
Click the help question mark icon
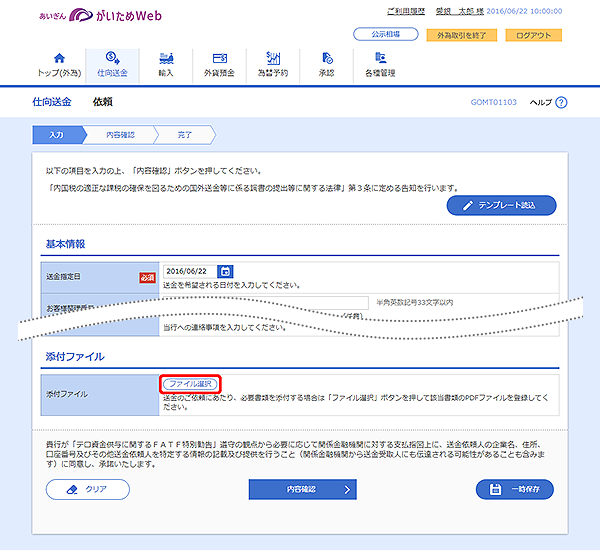tap(561, 103)
